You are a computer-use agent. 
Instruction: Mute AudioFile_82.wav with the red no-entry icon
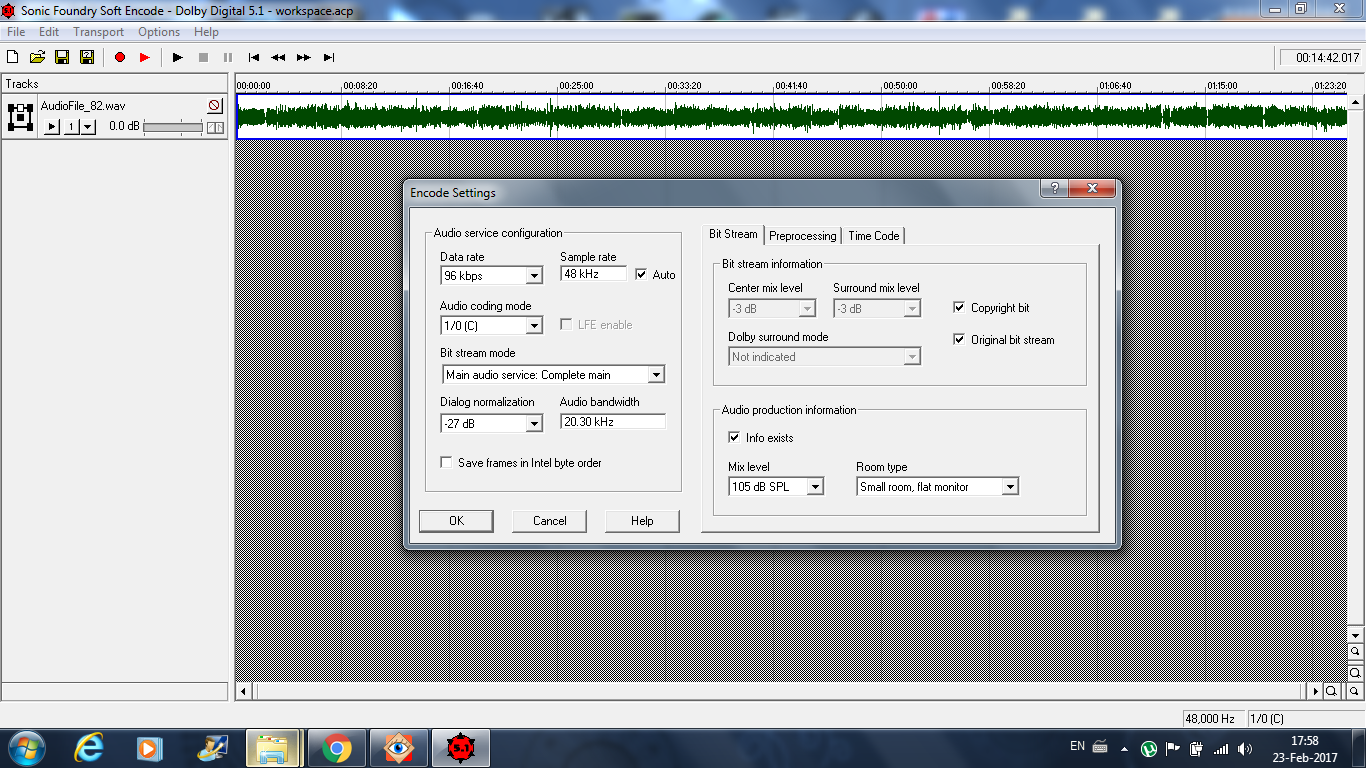215,105
